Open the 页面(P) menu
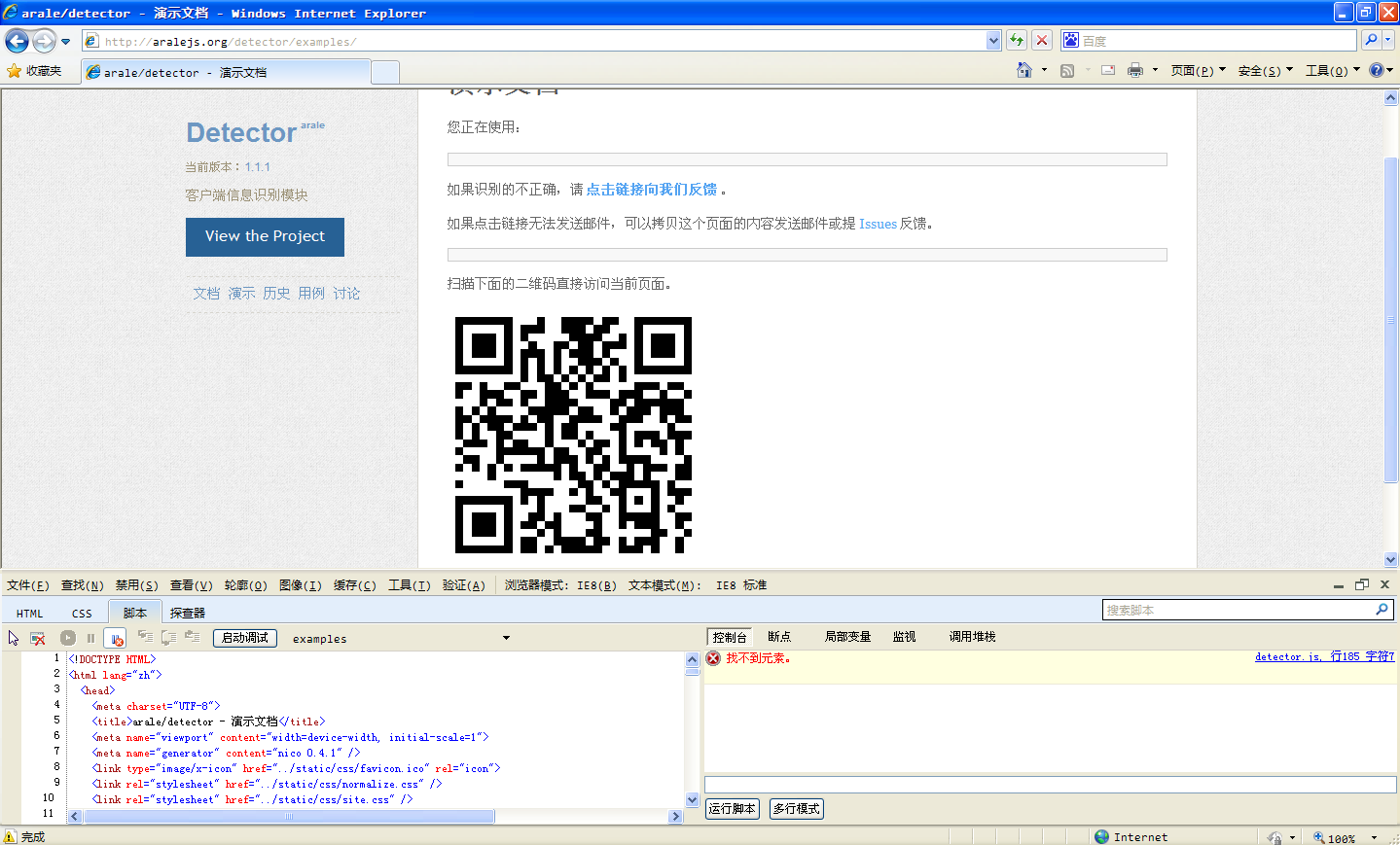Viewport: 1400px width, 845px height. click(1198, 71)
